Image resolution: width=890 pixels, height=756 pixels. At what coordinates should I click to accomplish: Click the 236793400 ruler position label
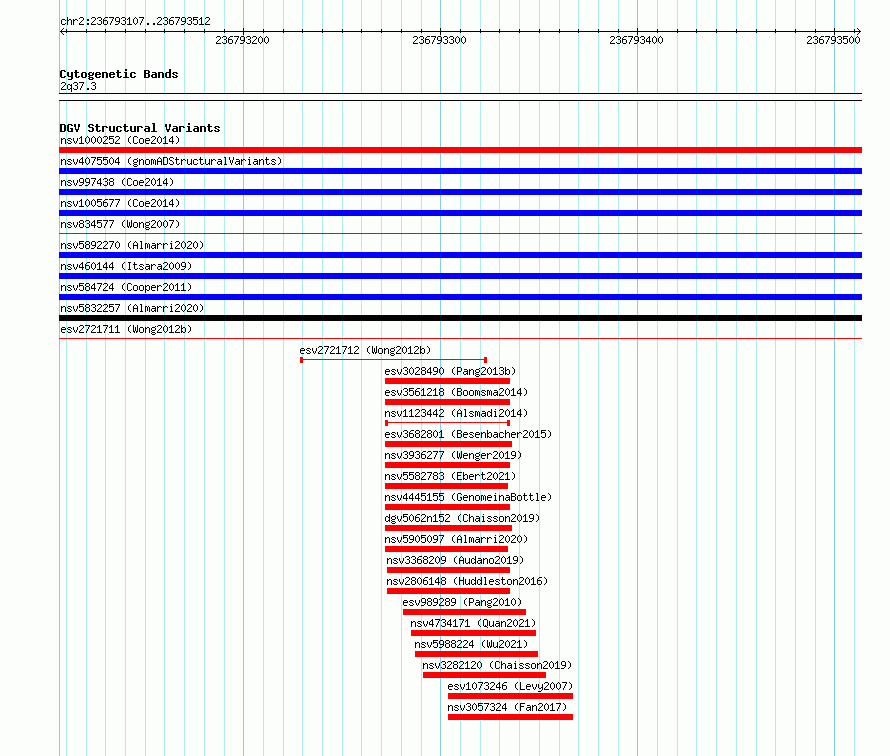636,40
